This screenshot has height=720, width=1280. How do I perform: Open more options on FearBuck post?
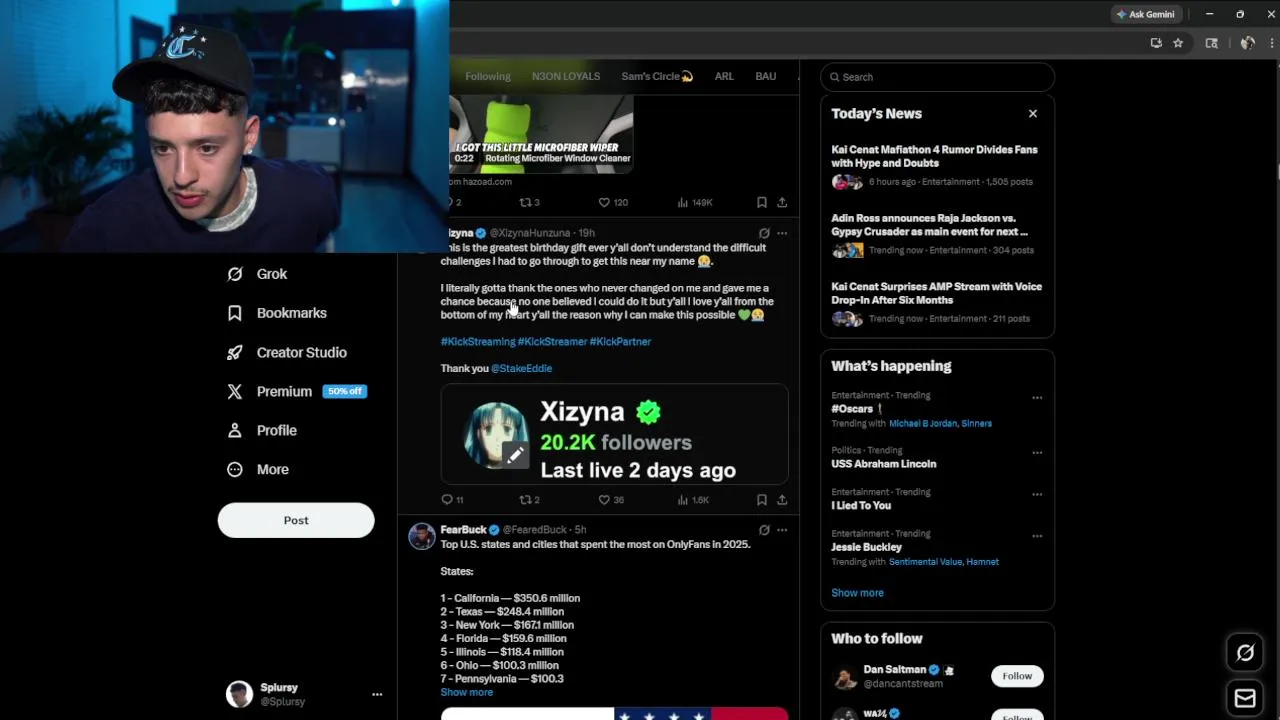782,530
